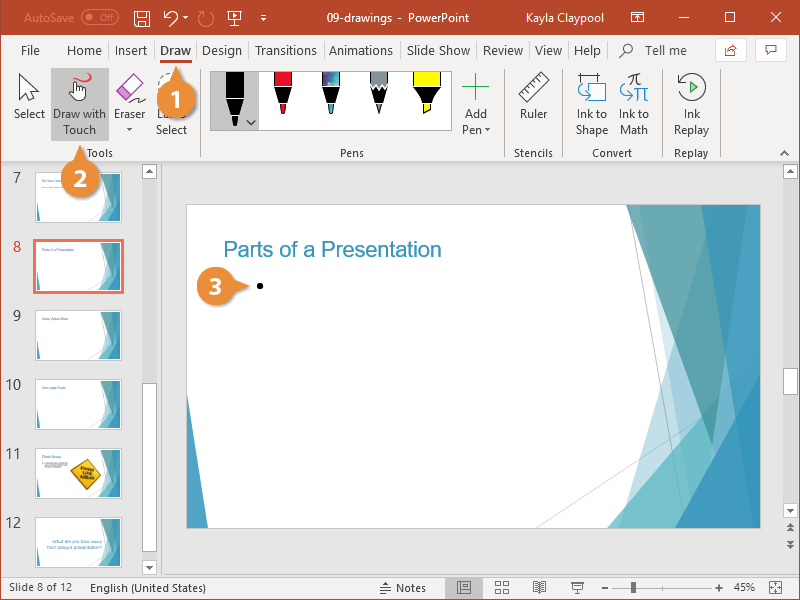
Task: Click the thumbnail pane scroll-up arrow
Action: (149, 171)
